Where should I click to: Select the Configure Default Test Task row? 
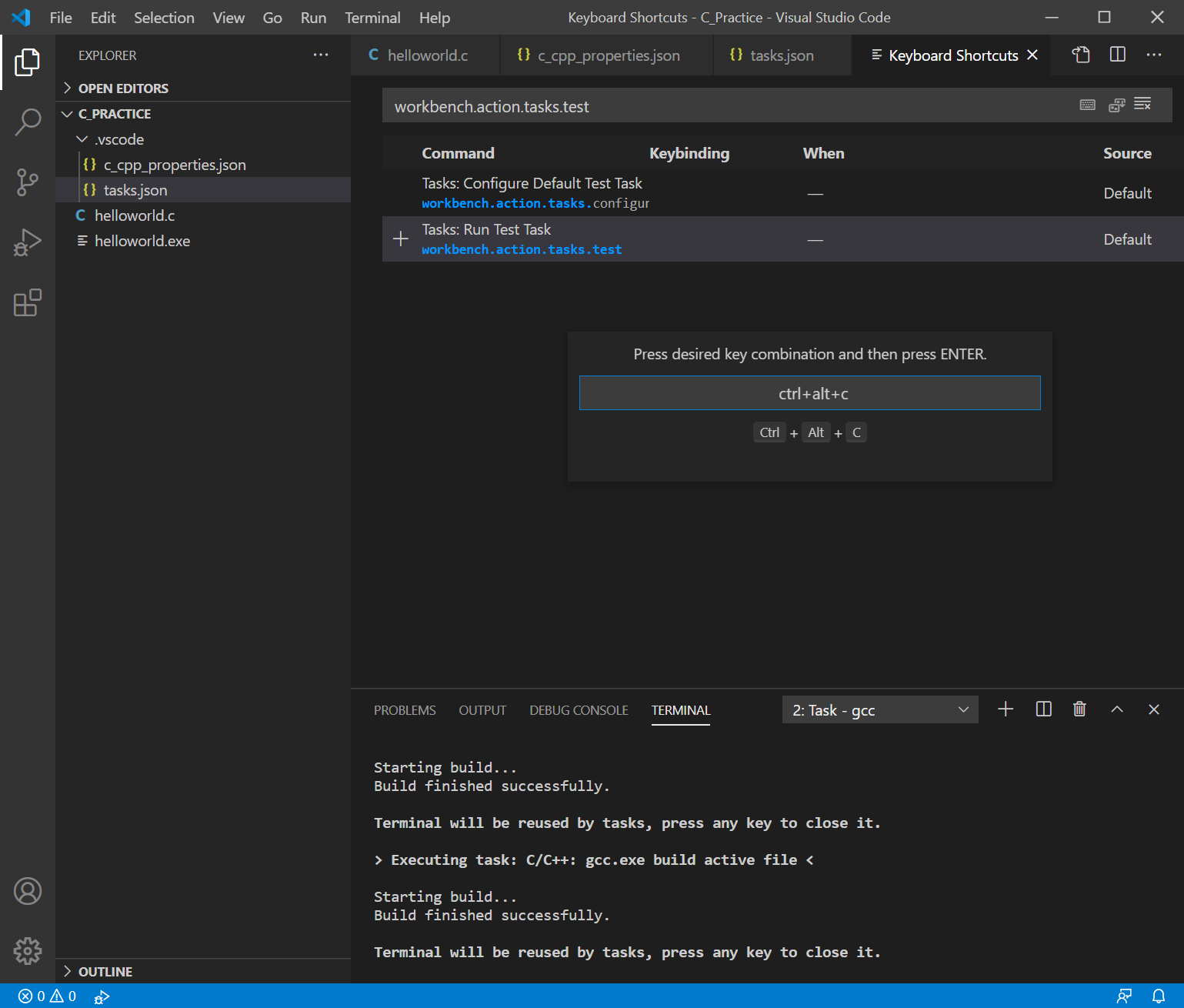tap(782, 192)
